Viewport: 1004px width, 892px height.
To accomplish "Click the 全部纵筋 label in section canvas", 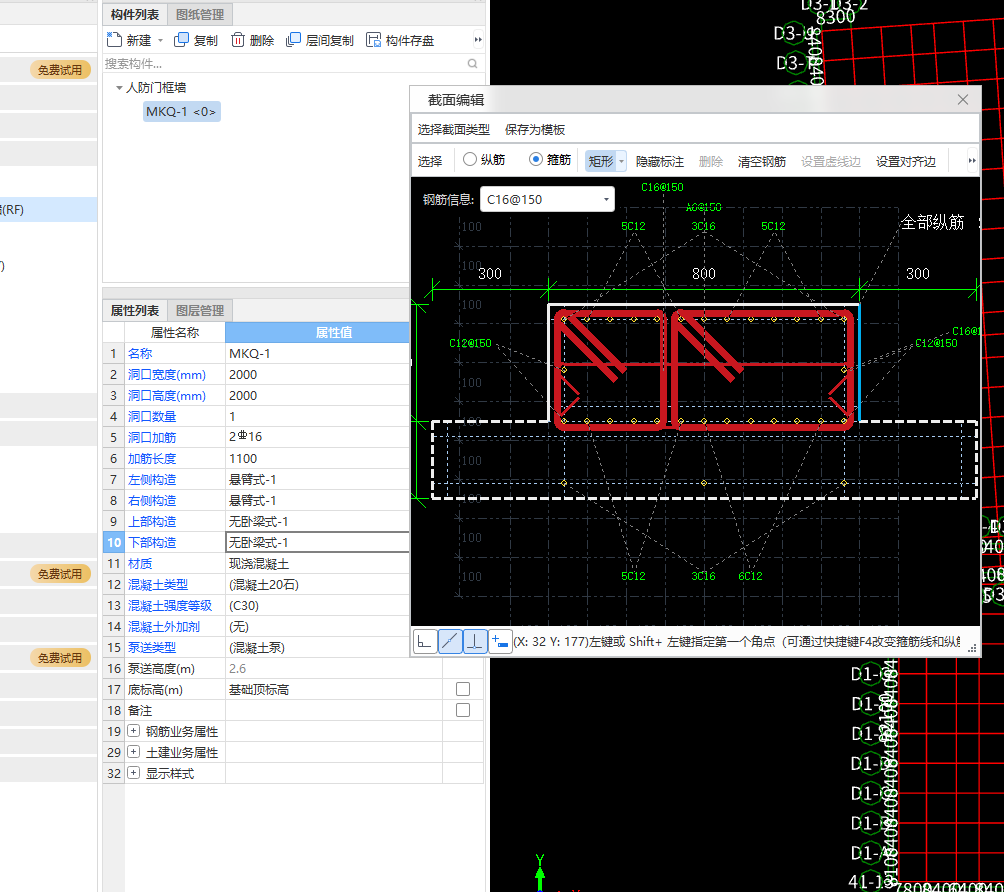I will pyautogui.click(x=932, y=222).
